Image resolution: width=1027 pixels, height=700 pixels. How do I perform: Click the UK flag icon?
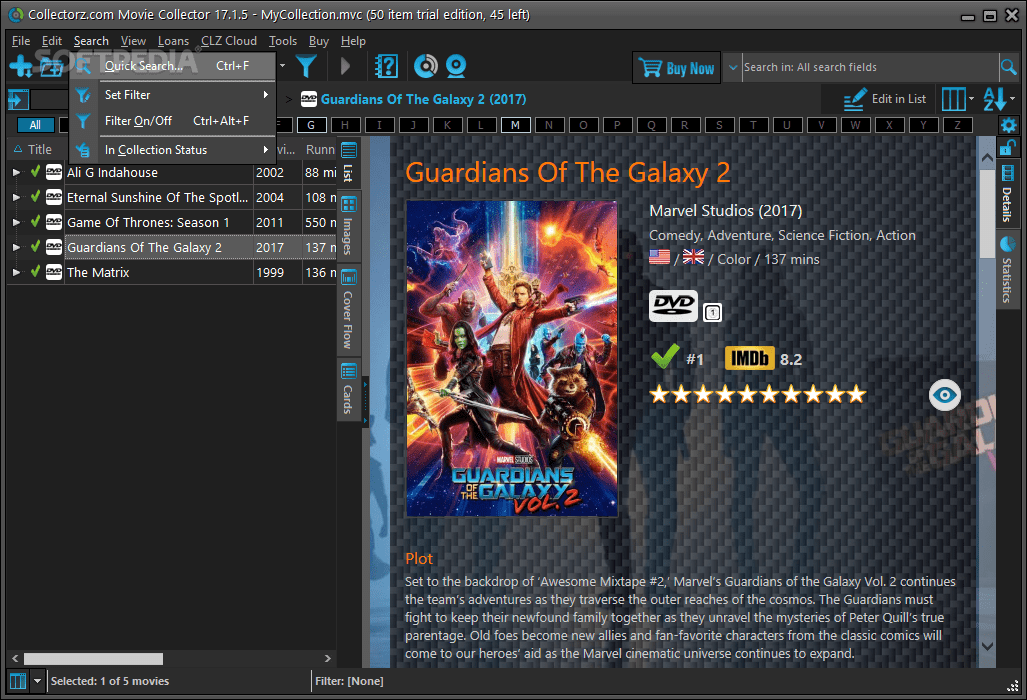tap(693, 257)
